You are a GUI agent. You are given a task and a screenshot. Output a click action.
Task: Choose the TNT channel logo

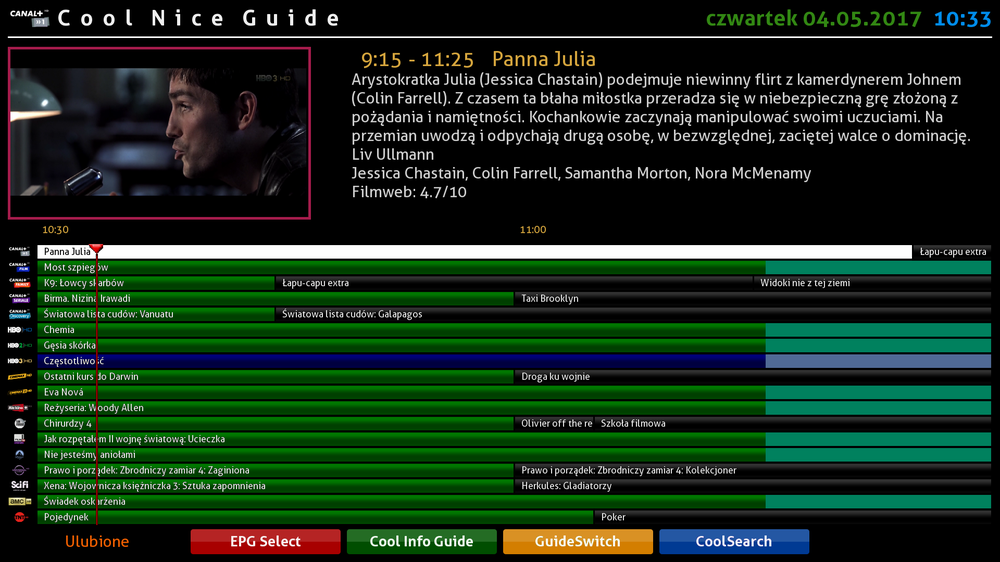tap(19, 517)
